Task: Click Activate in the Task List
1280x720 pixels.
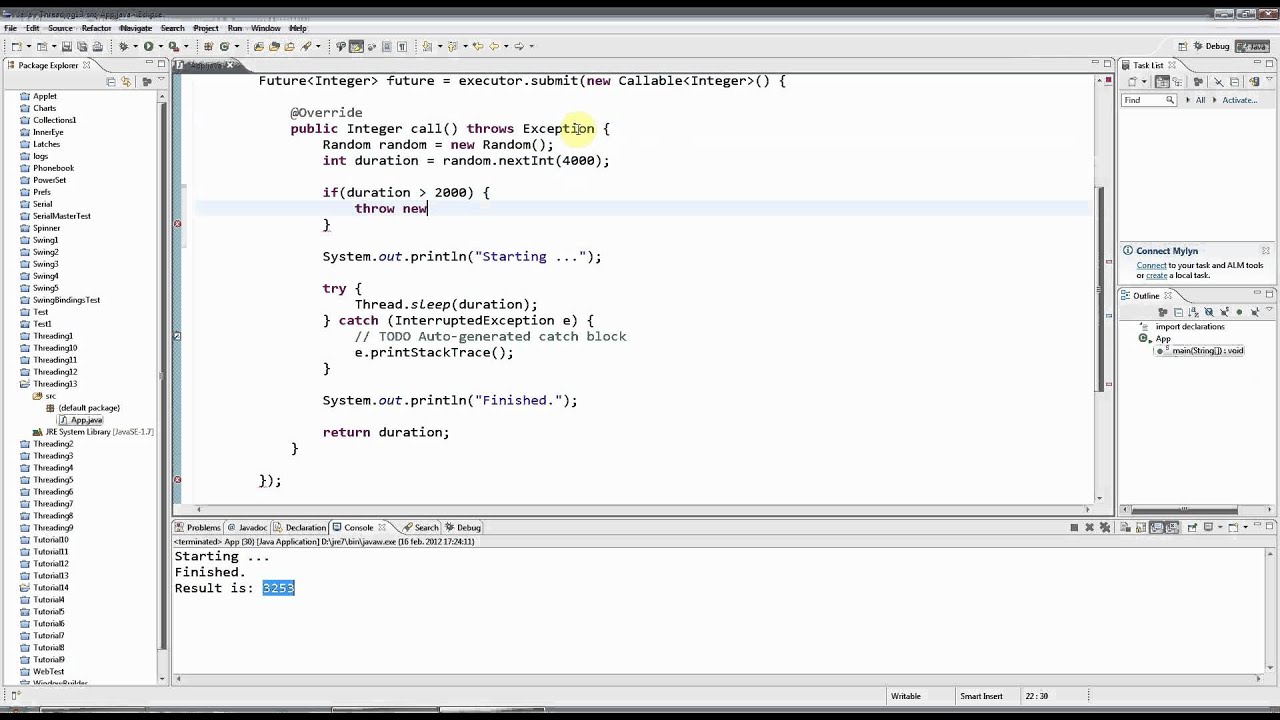Action: 1240,100
